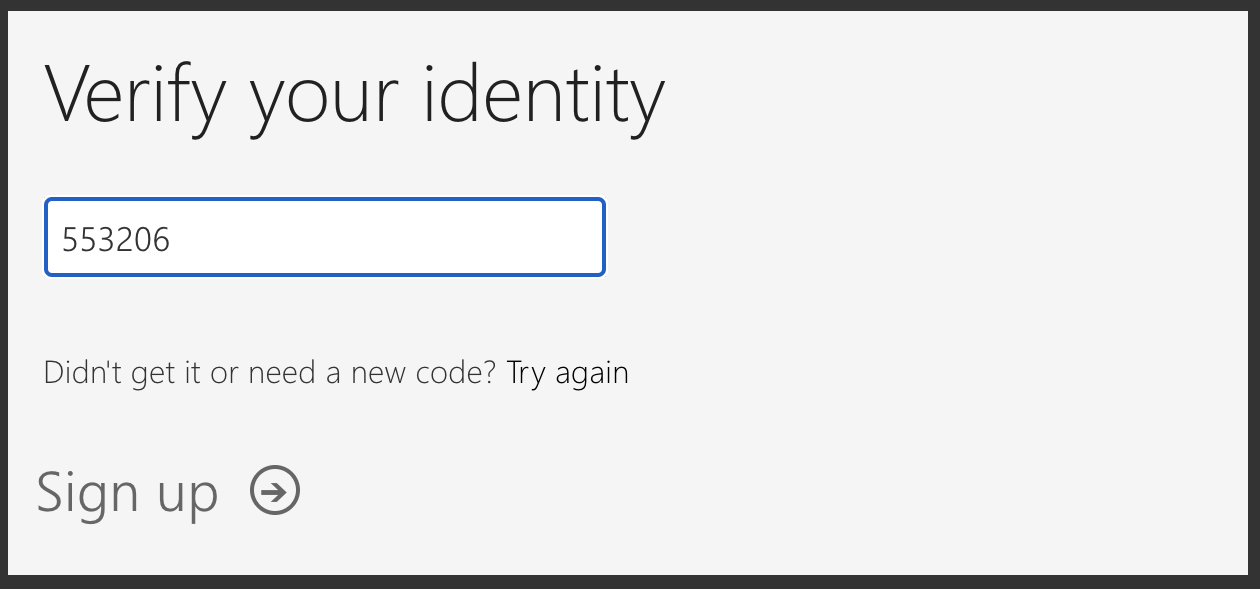
Task: Click the digit 6 ending the entered code
Action: [162, 239]
